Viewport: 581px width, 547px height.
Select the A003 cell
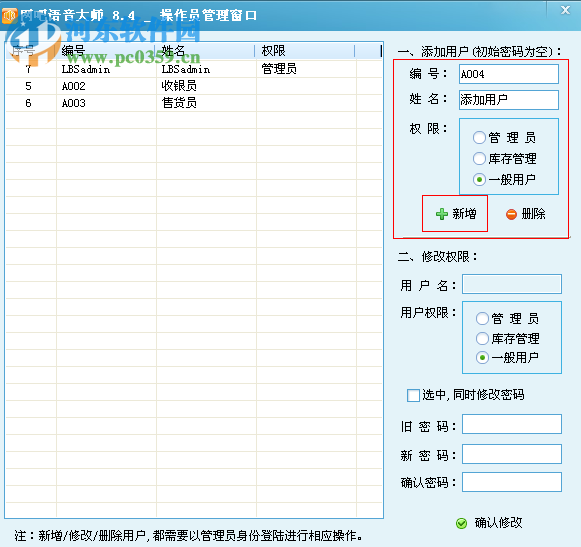click(x=106, y=103)
